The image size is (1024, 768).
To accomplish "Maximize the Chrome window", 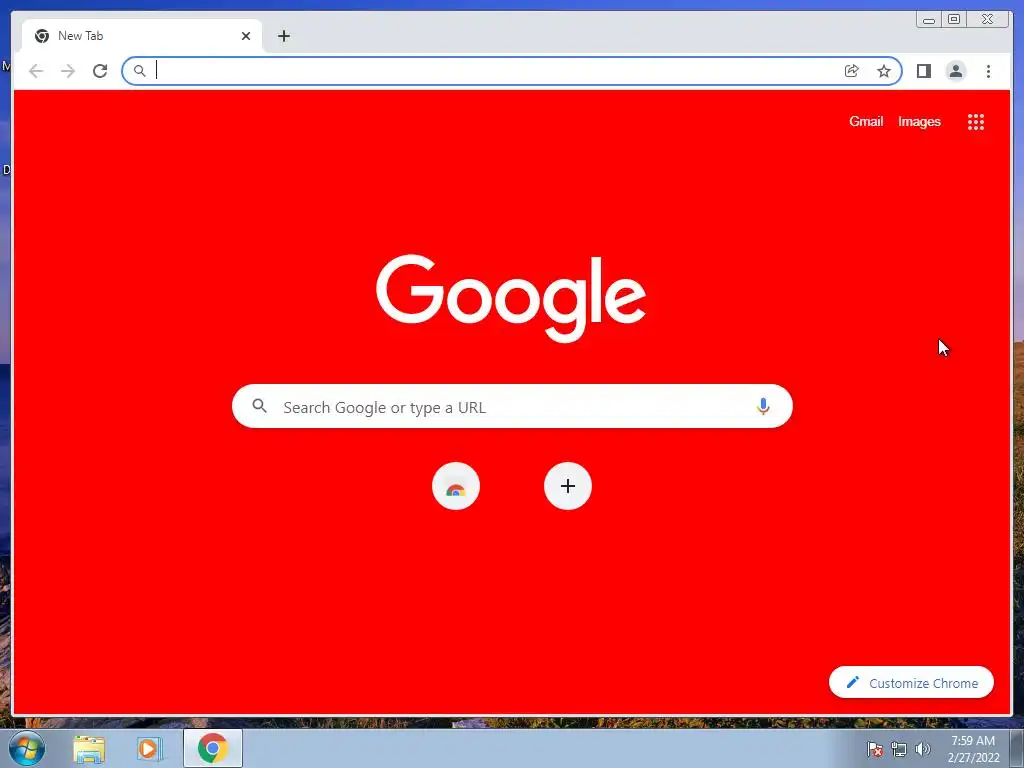I will click(954, 20).
